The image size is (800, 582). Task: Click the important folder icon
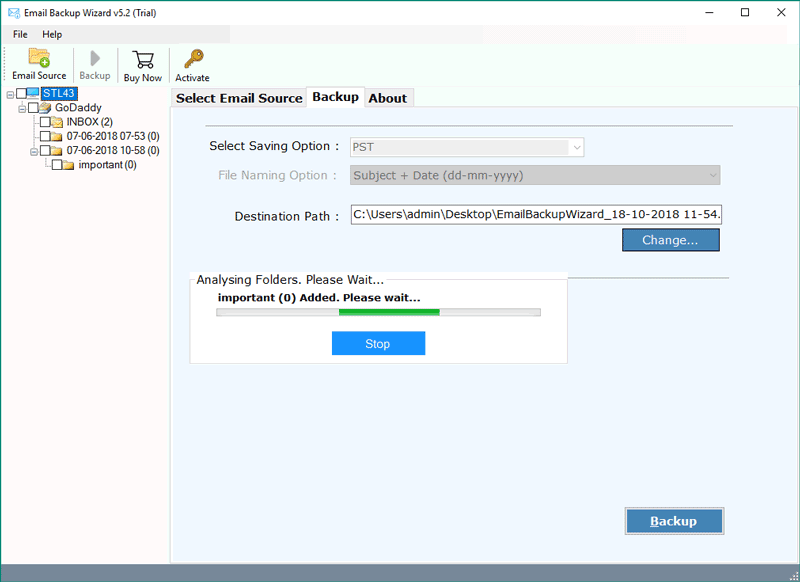pos(68,165)
